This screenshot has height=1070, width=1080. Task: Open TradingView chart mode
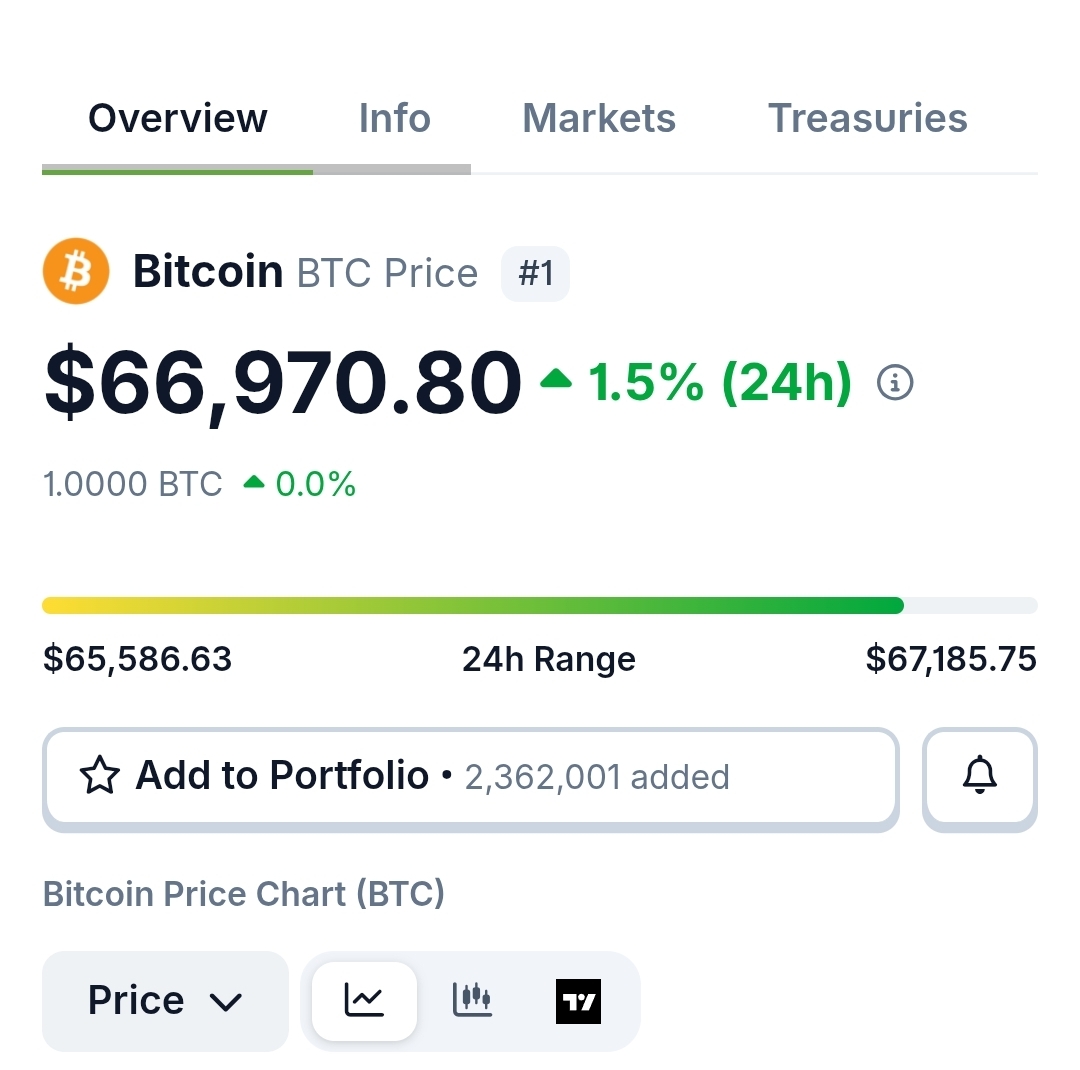click(x=578, y=1000)
